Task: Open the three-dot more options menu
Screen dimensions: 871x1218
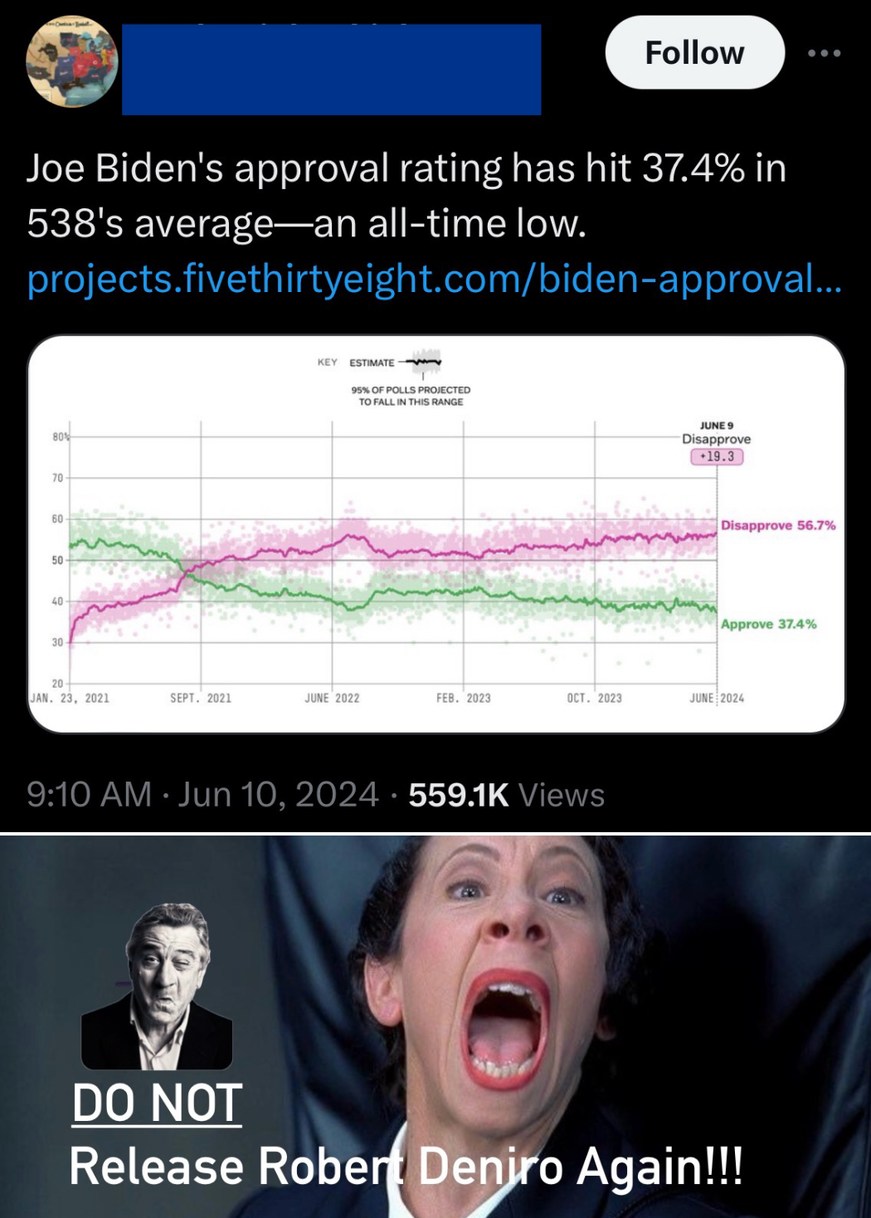Action: (x=826, y=54)
